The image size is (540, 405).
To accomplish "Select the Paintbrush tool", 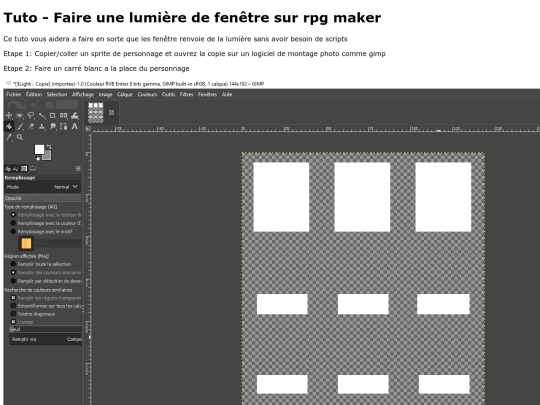I will point(20,126).
